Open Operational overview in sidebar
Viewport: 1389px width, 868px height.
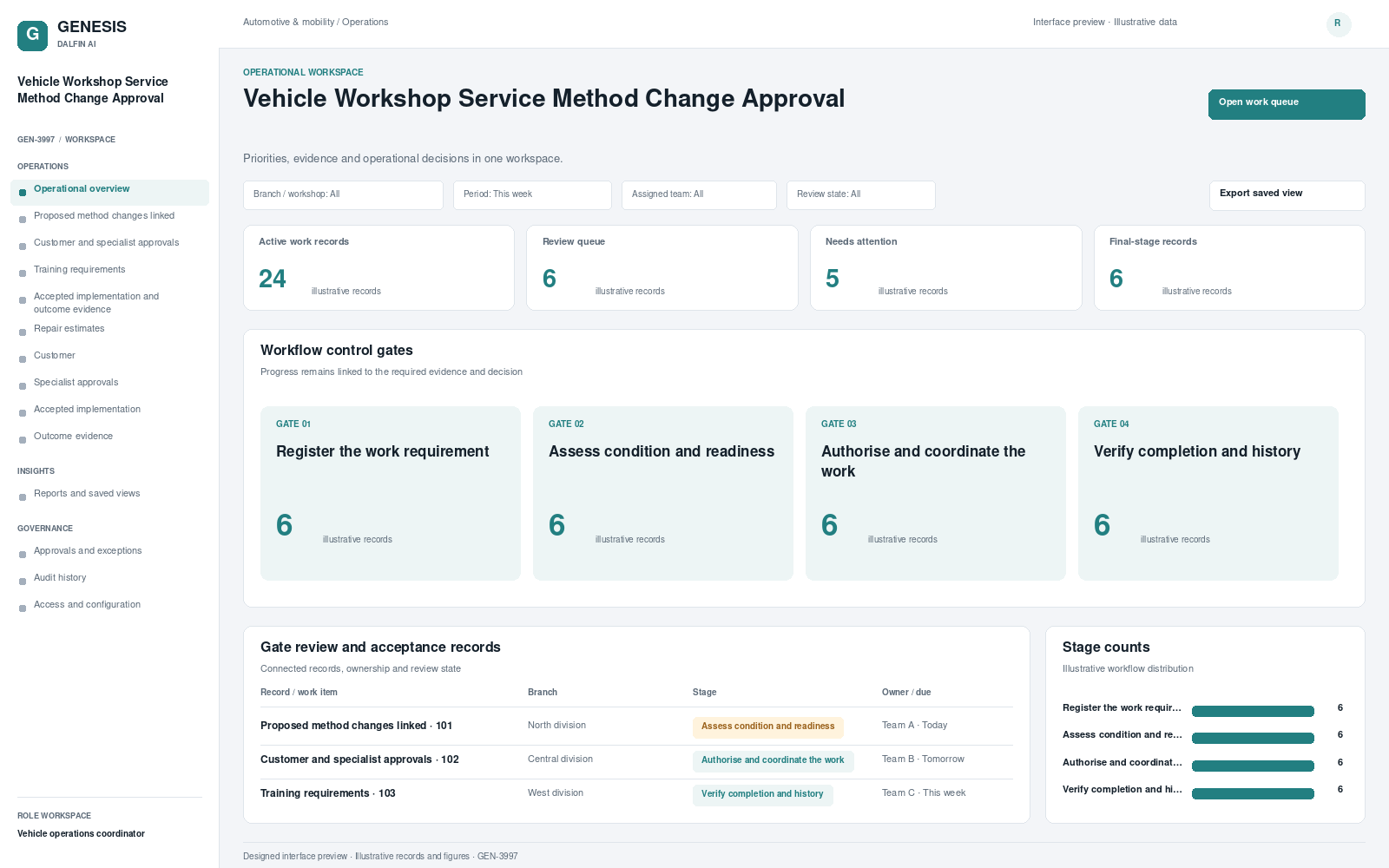point(109,192)
